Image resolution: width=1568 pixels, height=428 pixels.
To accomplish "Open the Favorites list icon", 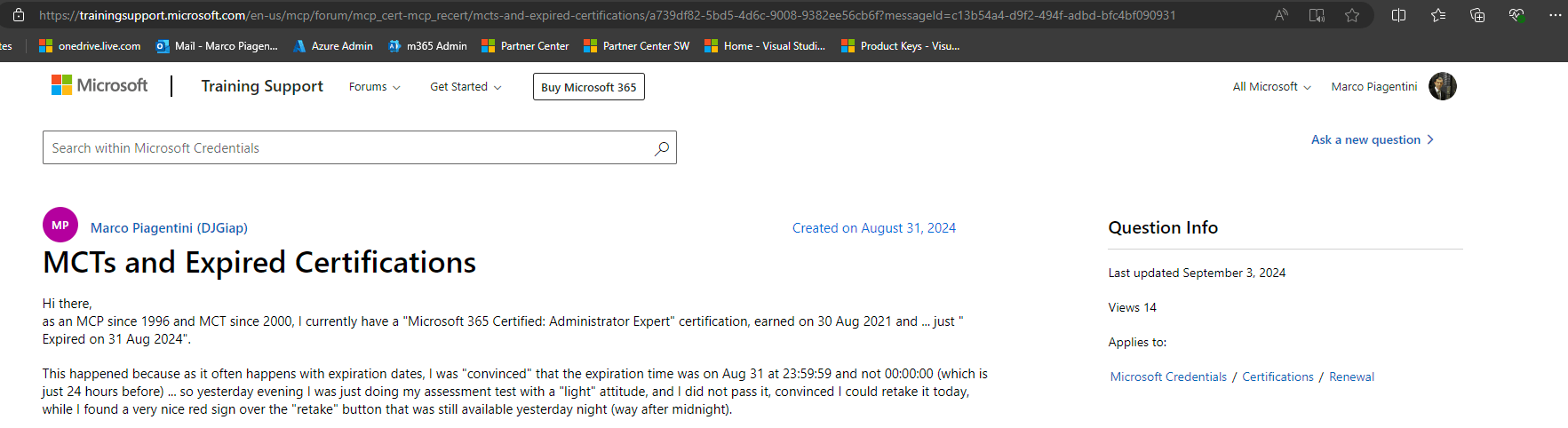I will pyautogui.click(x=1438, y=15).
